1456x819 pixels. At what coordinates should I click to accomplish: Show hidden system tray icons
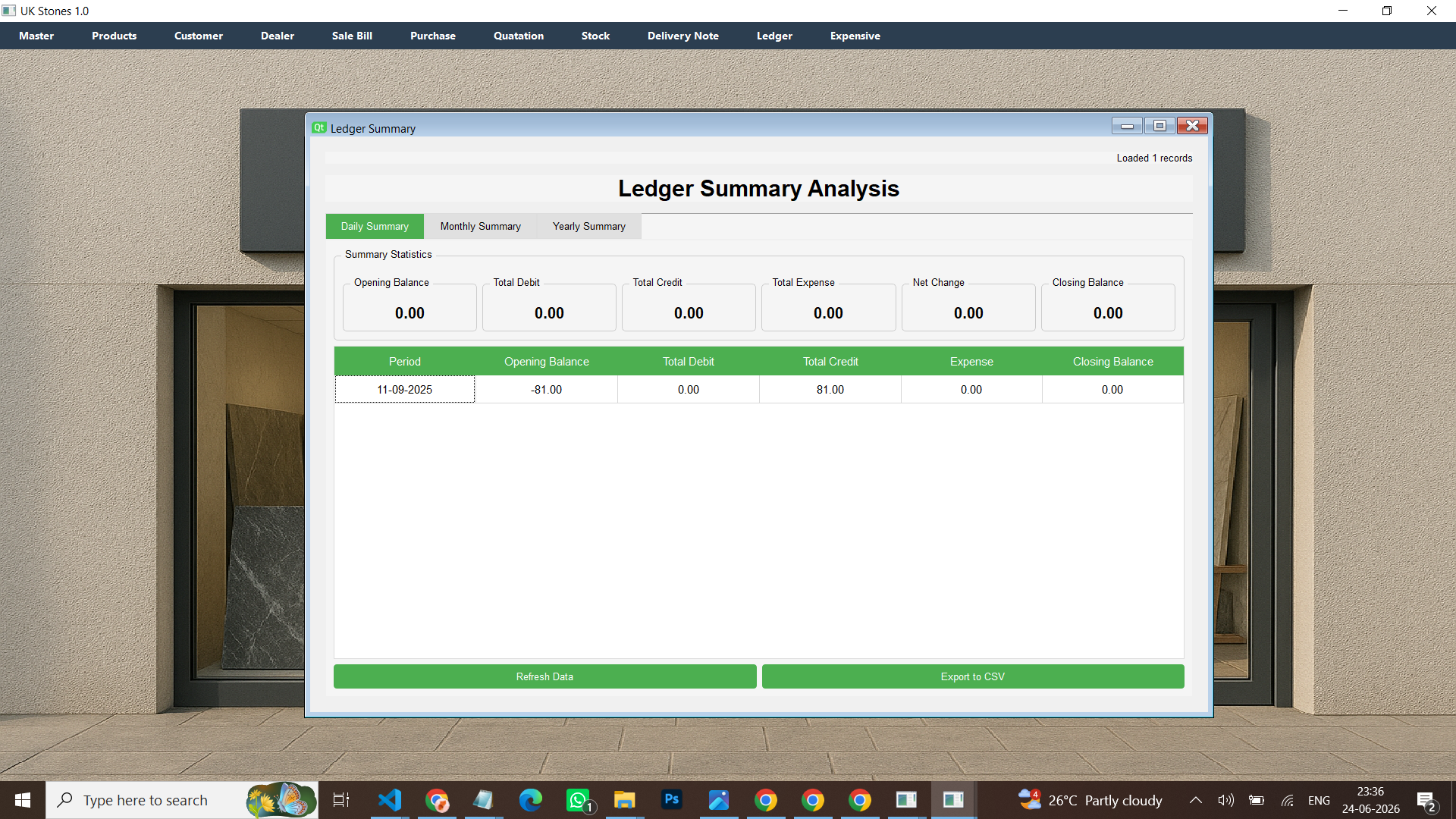1195,800
